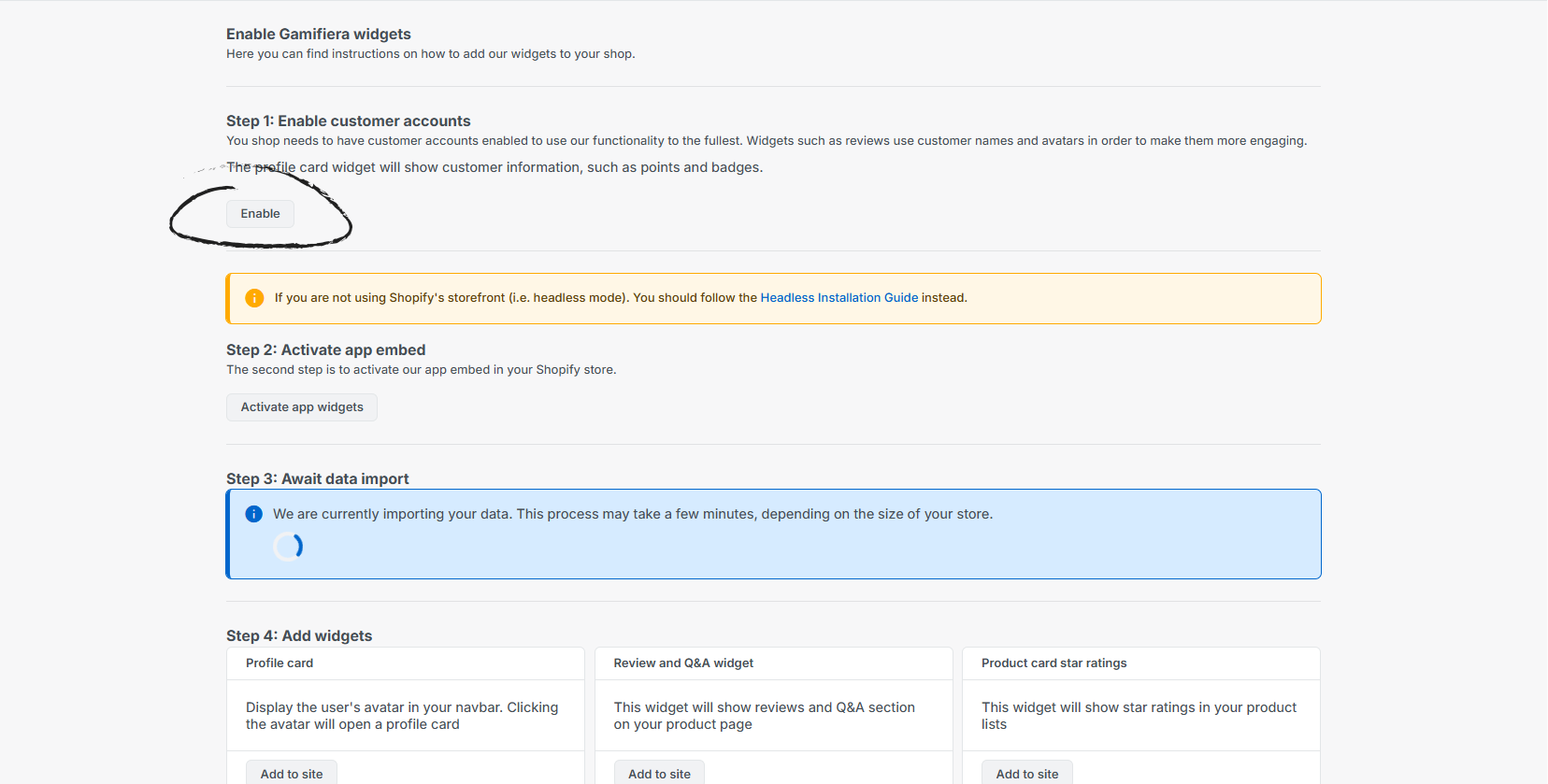Click the loading spinner in import banner
Screen dimensions: 1548x784
pos(288,547)
